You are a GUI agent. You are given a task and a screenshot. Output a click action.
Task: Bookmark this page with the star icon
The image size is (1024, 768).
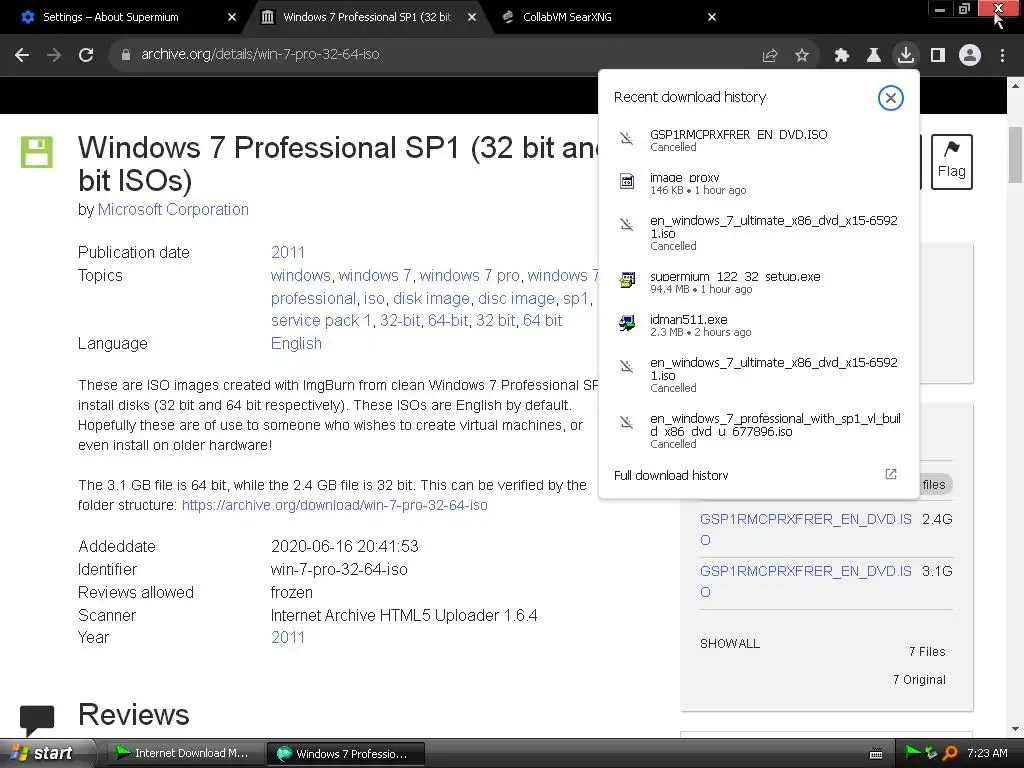click(x=802, y=56)
